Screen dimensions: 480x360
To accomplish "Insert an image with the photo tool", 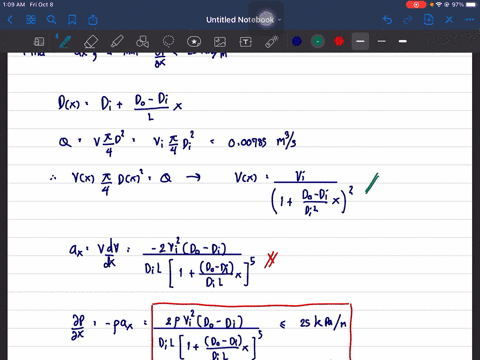I will tap(220, 42).
